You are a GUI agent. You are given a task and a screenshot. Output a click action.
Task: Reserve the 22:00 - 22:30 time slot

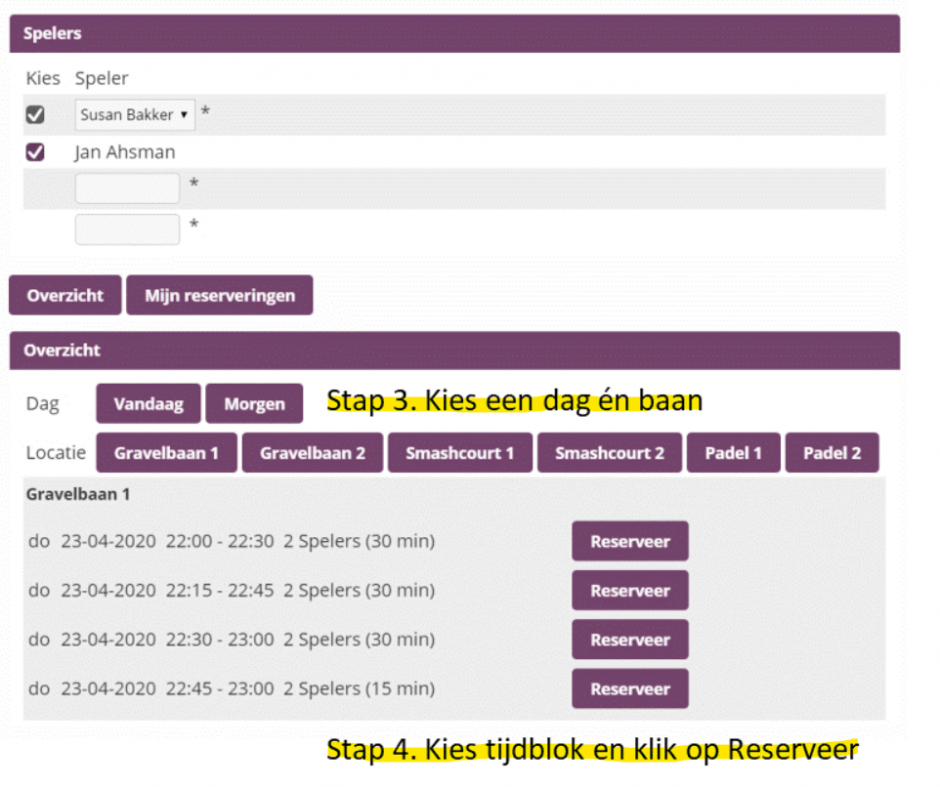630,541
